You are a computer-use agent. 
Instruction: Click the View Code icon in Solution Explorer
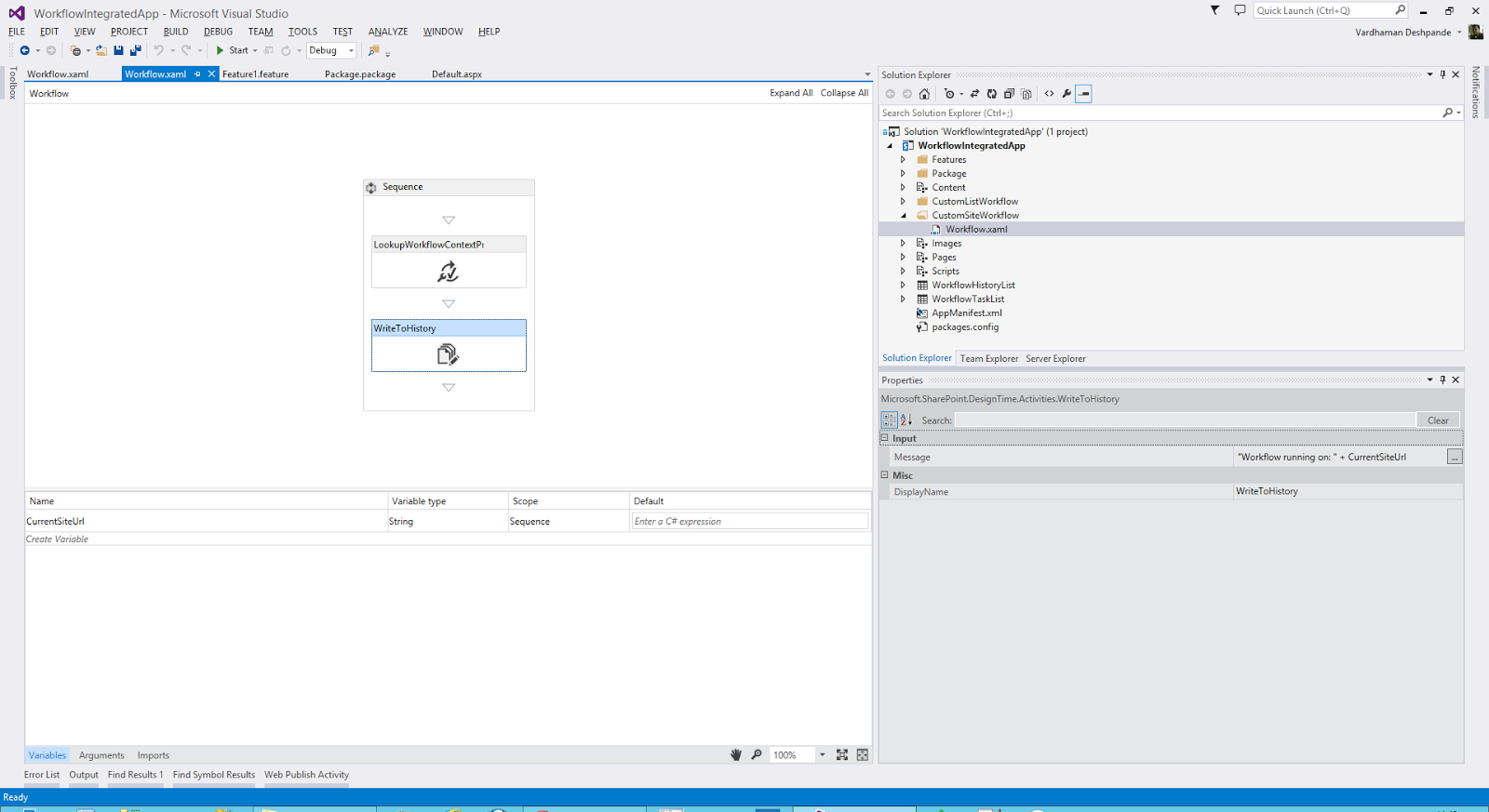pyautogui.click(x=1050, y=94)
